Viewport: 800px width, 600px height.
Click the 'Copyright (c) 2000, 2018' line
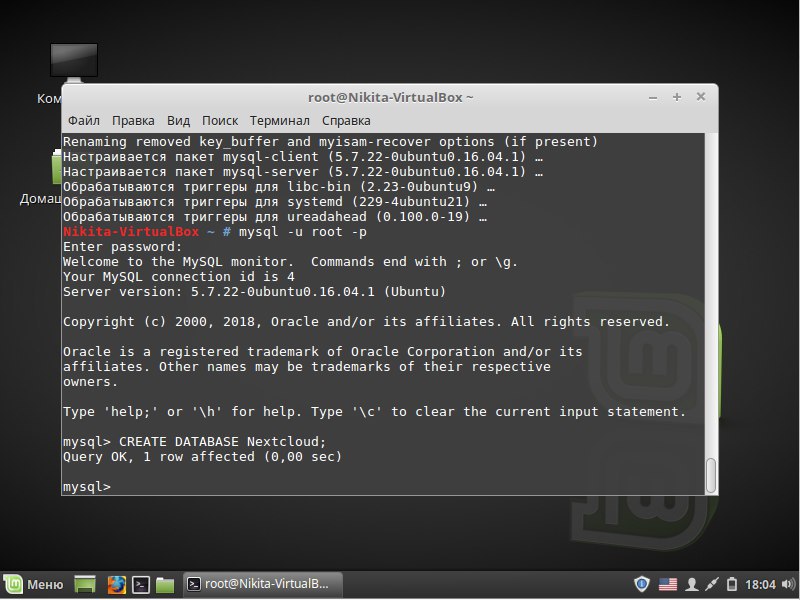click(x=366, y=322)
